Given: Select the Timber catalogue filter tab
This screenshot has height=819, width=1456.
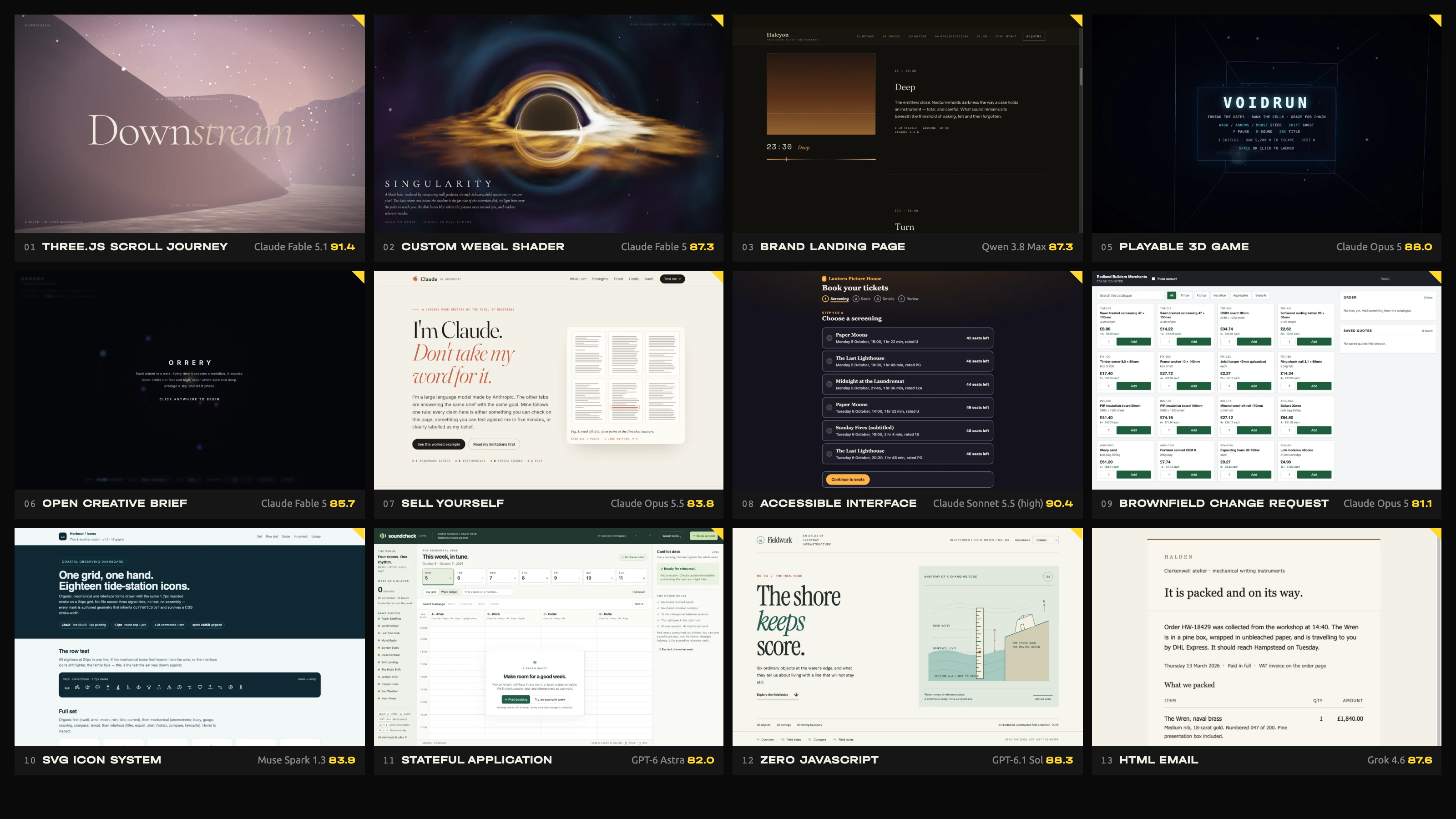Looking at the screenshot, I should (x=1185, y=295).
